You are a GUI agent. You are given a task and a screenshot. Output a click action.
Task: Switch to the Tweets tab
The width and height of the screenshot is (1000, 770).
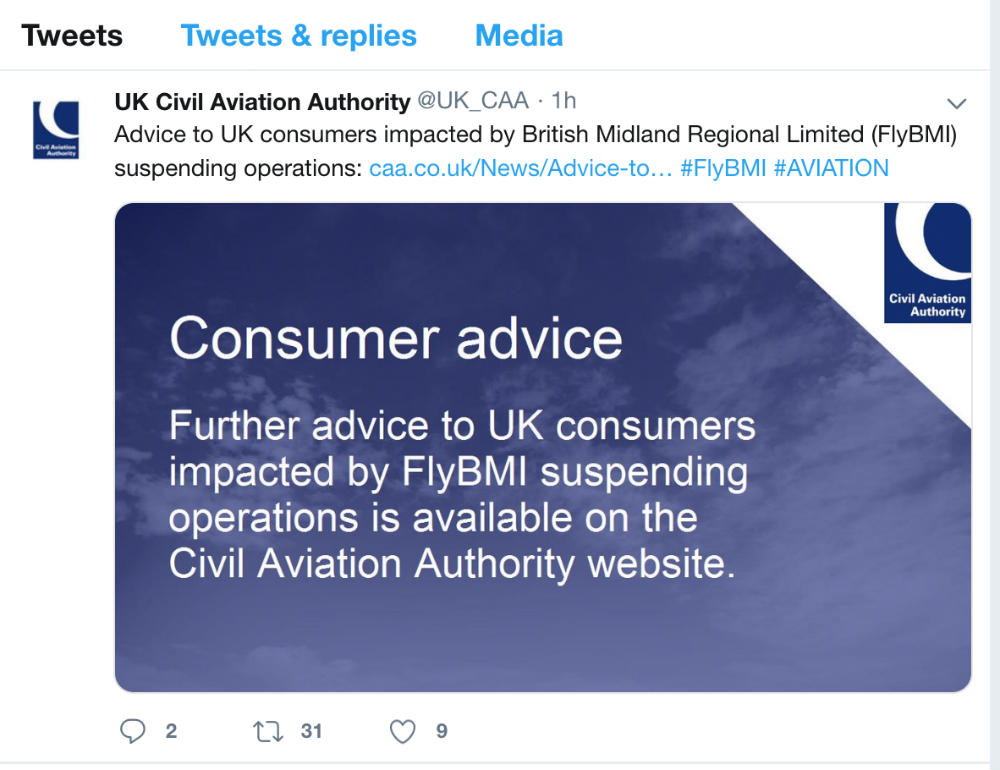[72, 35]
